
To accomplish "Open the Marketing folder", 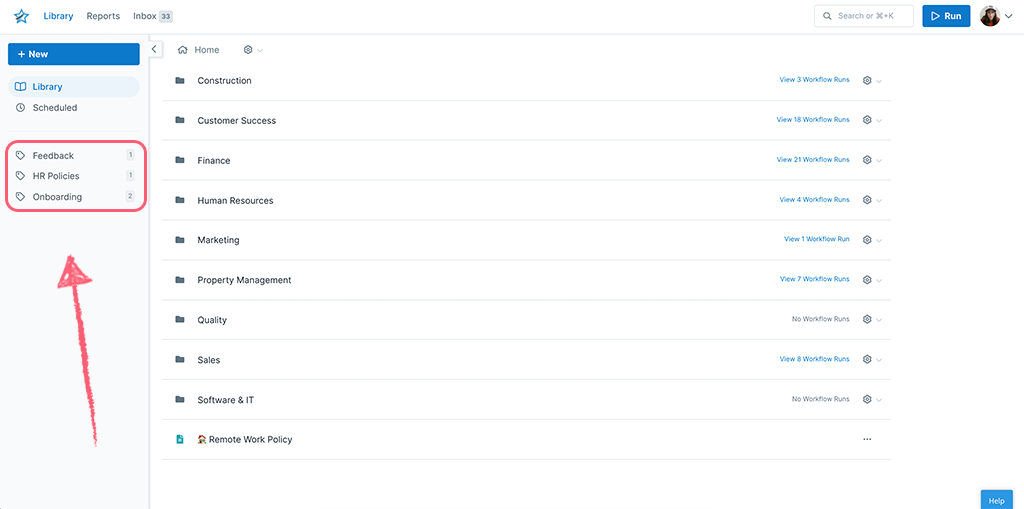I will pos(218,240).
